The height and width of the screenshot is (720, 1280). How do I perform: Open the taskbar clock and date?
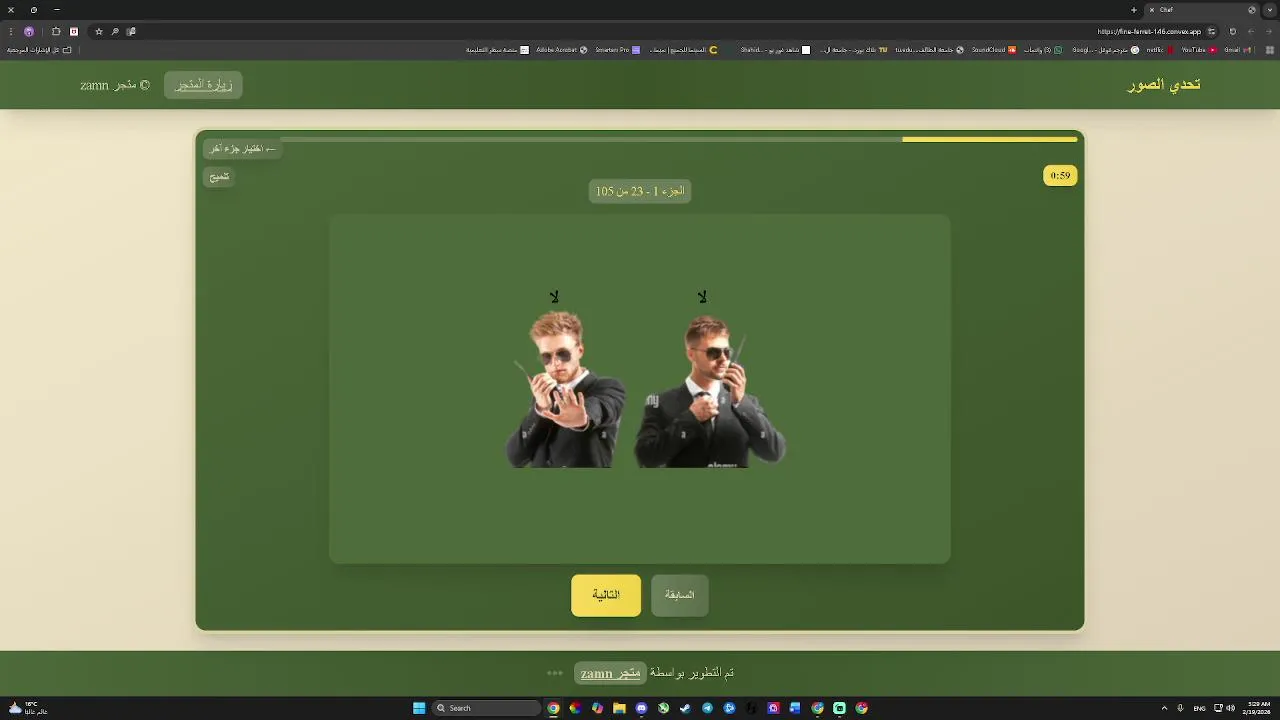(1259, 708)
